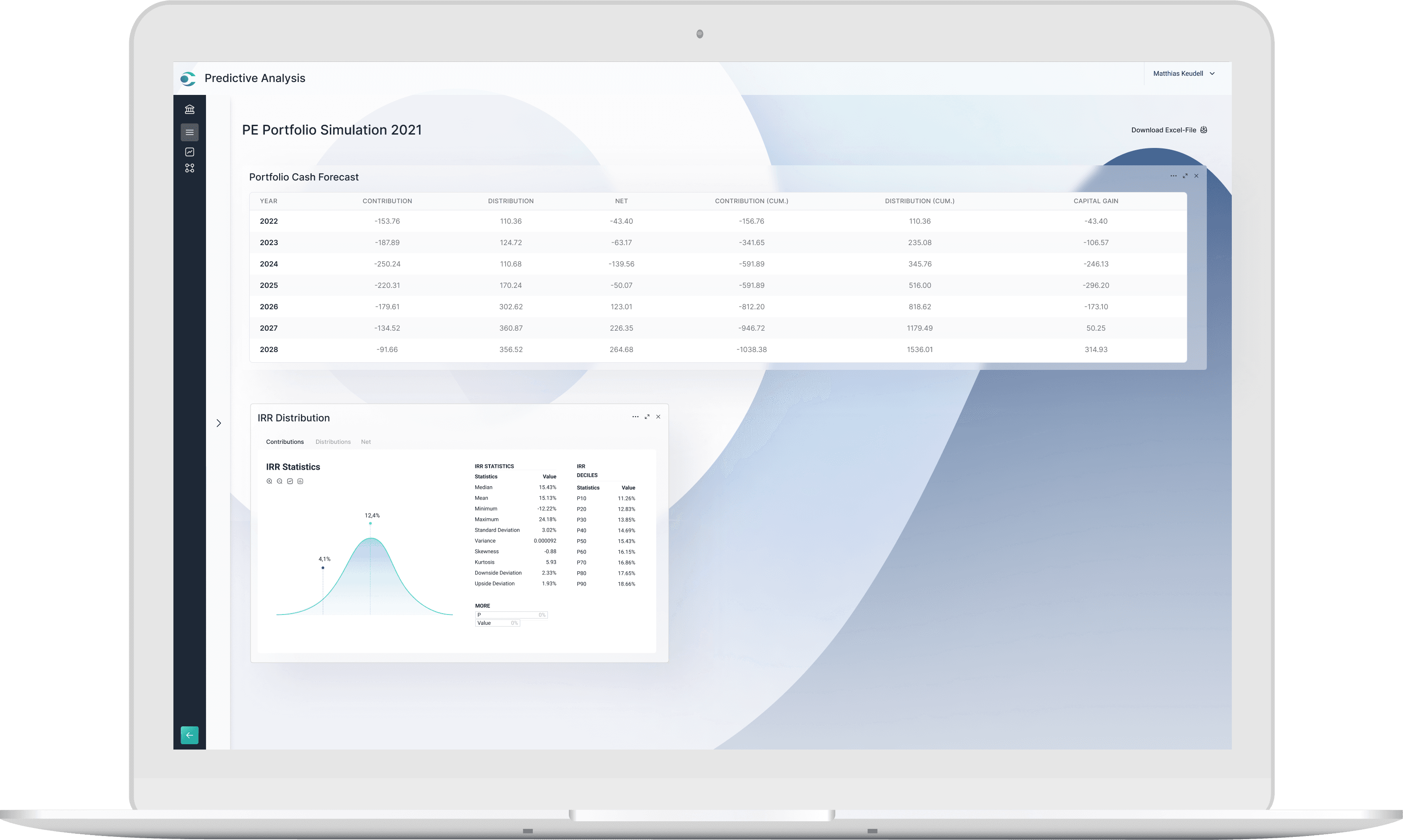This screenshot has width=1403, height=840.
Task: Select the nodes/workflow icon in the sidebar
Action: (x=189, y=168)
